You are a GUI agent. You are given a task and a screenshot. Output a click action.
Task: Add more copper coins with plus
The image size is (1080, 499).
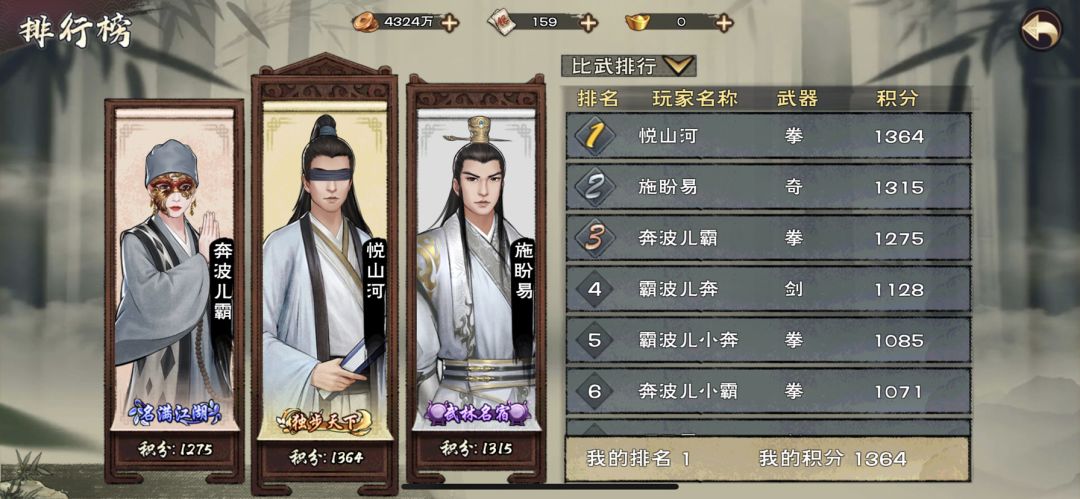(x=450, y=23)
